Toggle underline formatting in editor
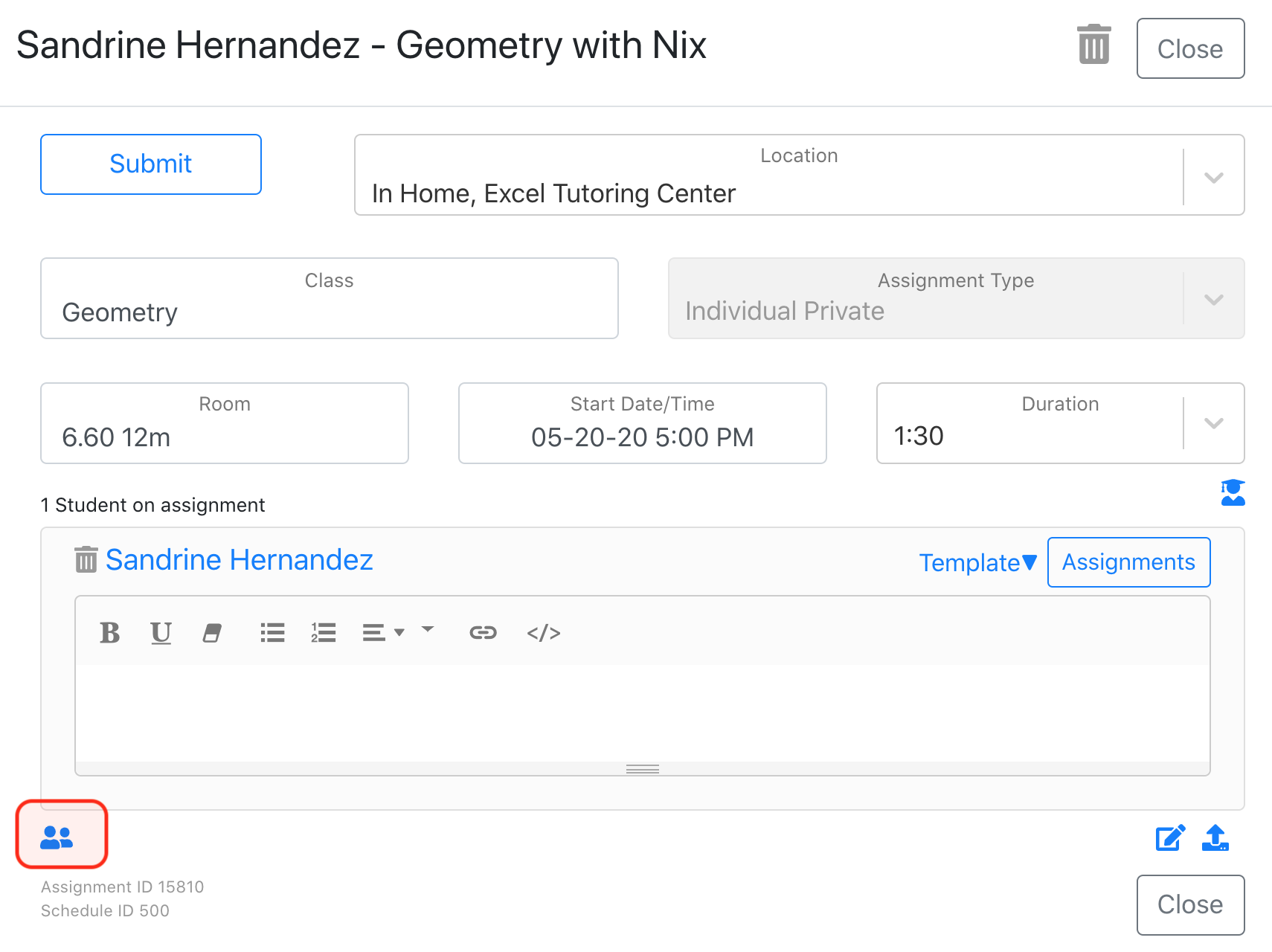 (161, 633)
